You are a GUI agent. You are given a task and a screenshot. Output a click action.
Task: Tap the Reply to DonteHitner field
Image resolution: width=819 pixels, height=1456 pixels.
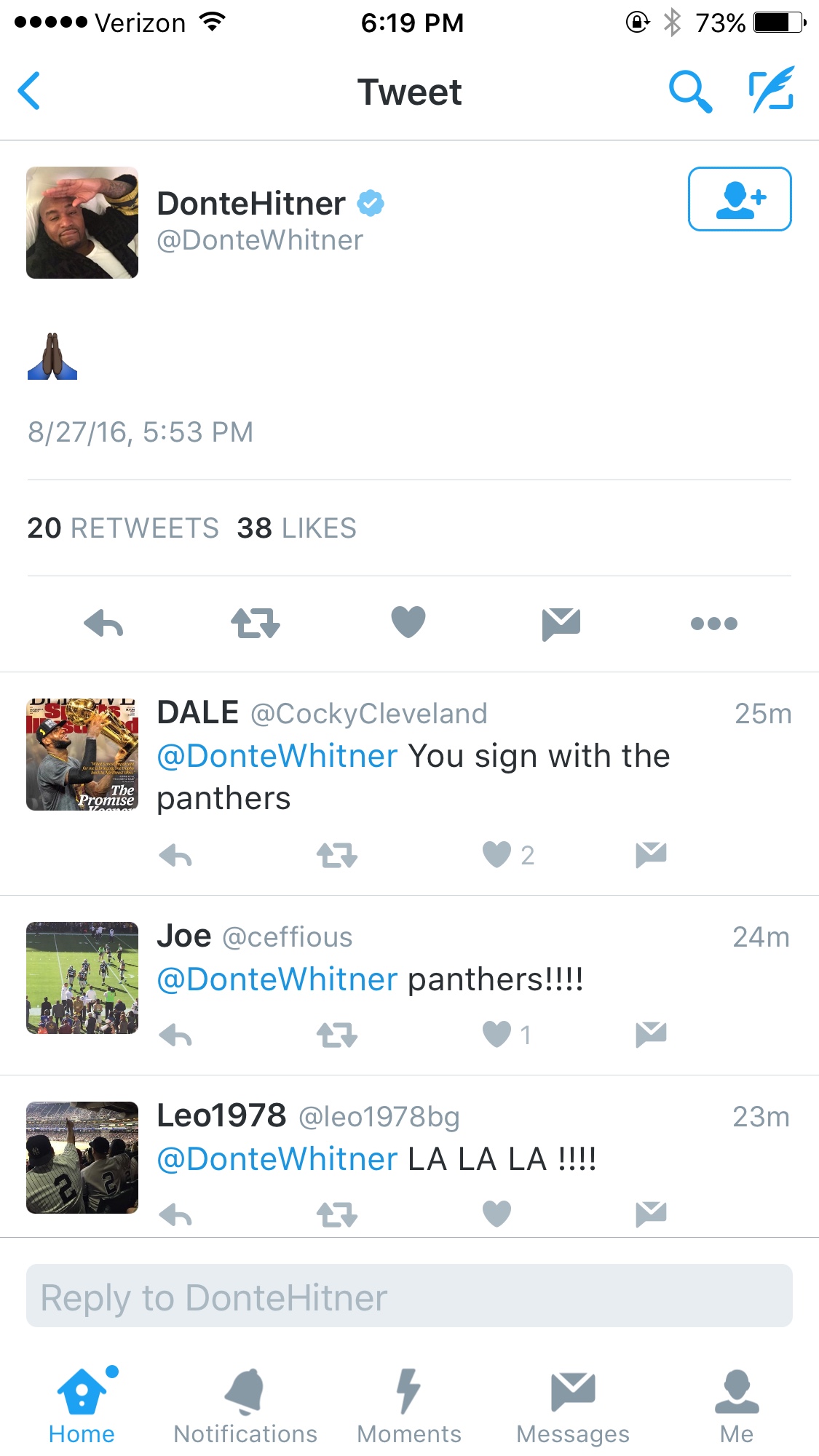click(x=409, y=1295)
